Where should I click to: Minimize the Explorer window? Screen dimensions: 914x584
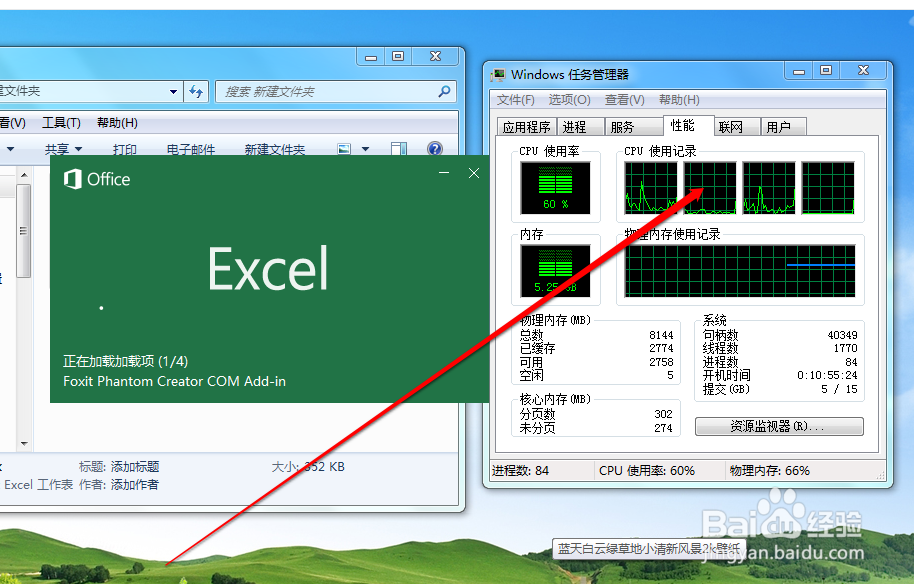(371, 57)
